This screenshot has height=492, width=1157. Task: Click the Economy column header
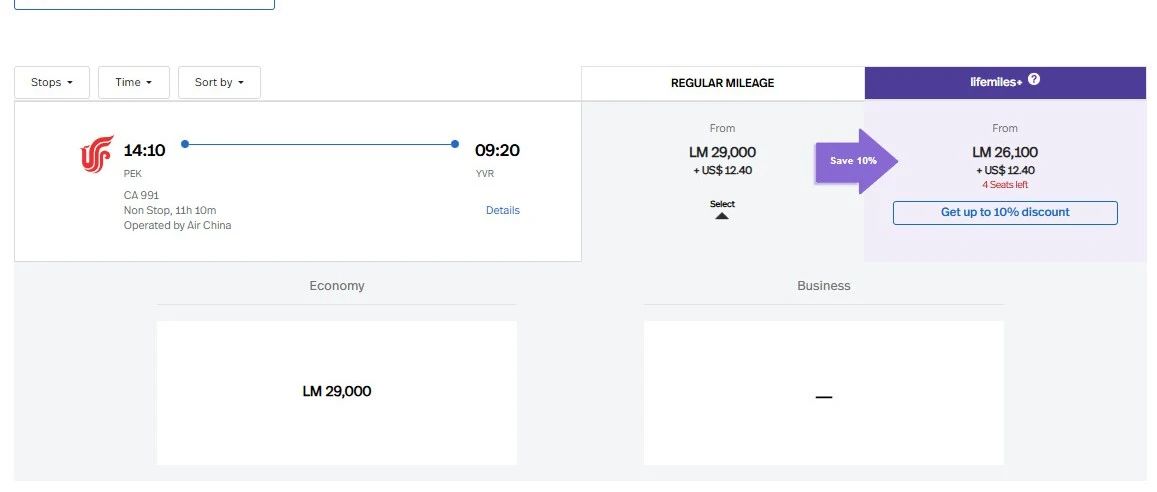(x=337, y=286)
